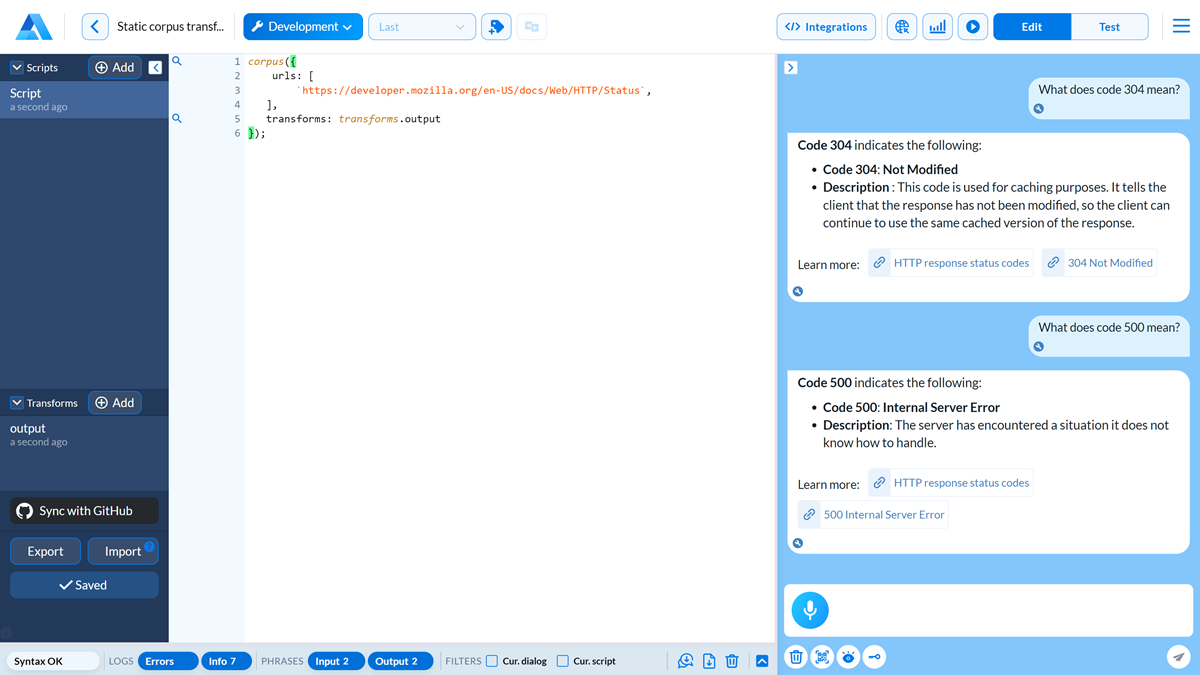Enable the Cur. dialog filter checkbox
Screen dimensions: 1200x675
(x=492, y=661)
